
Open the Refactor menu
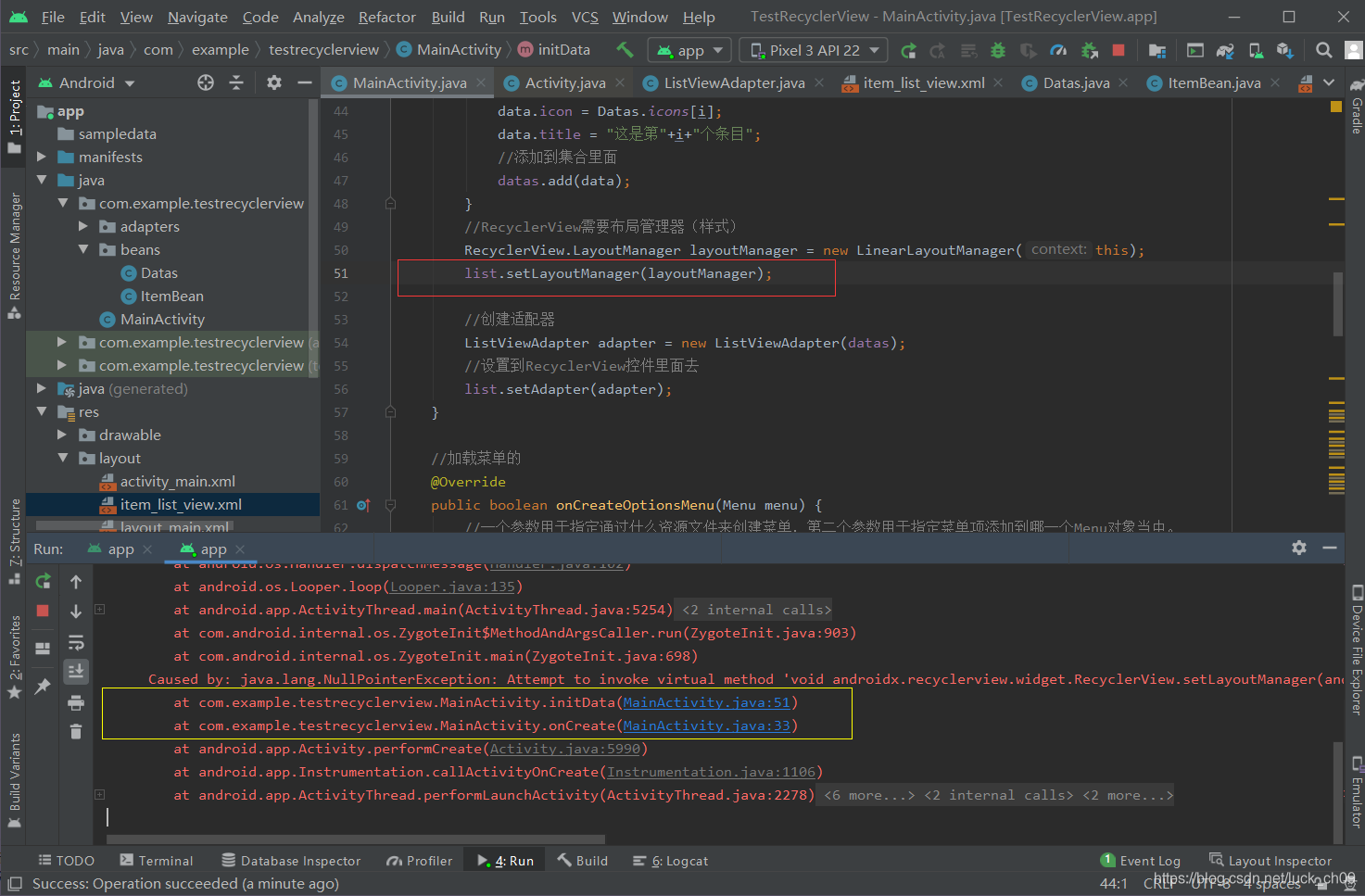click(387, 17)
